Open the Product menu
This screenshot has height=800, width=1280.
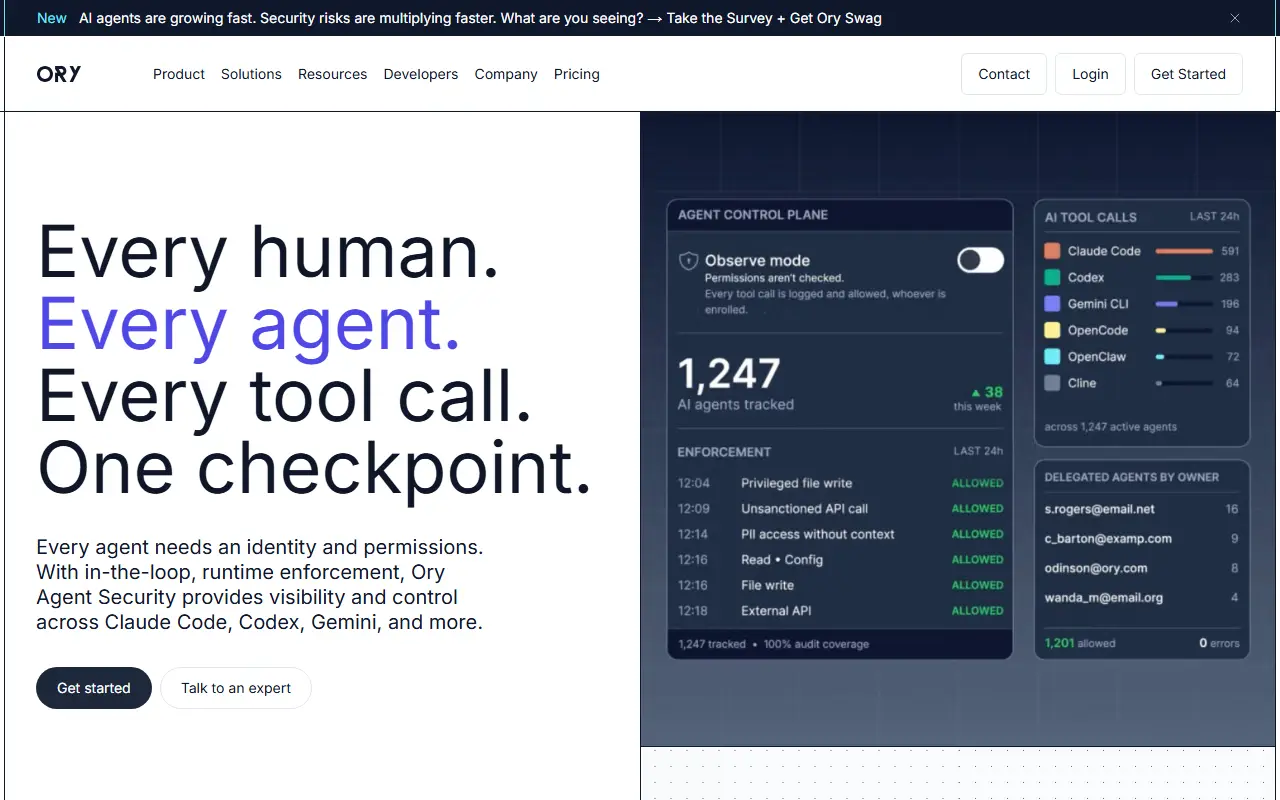tap(179, 74)
